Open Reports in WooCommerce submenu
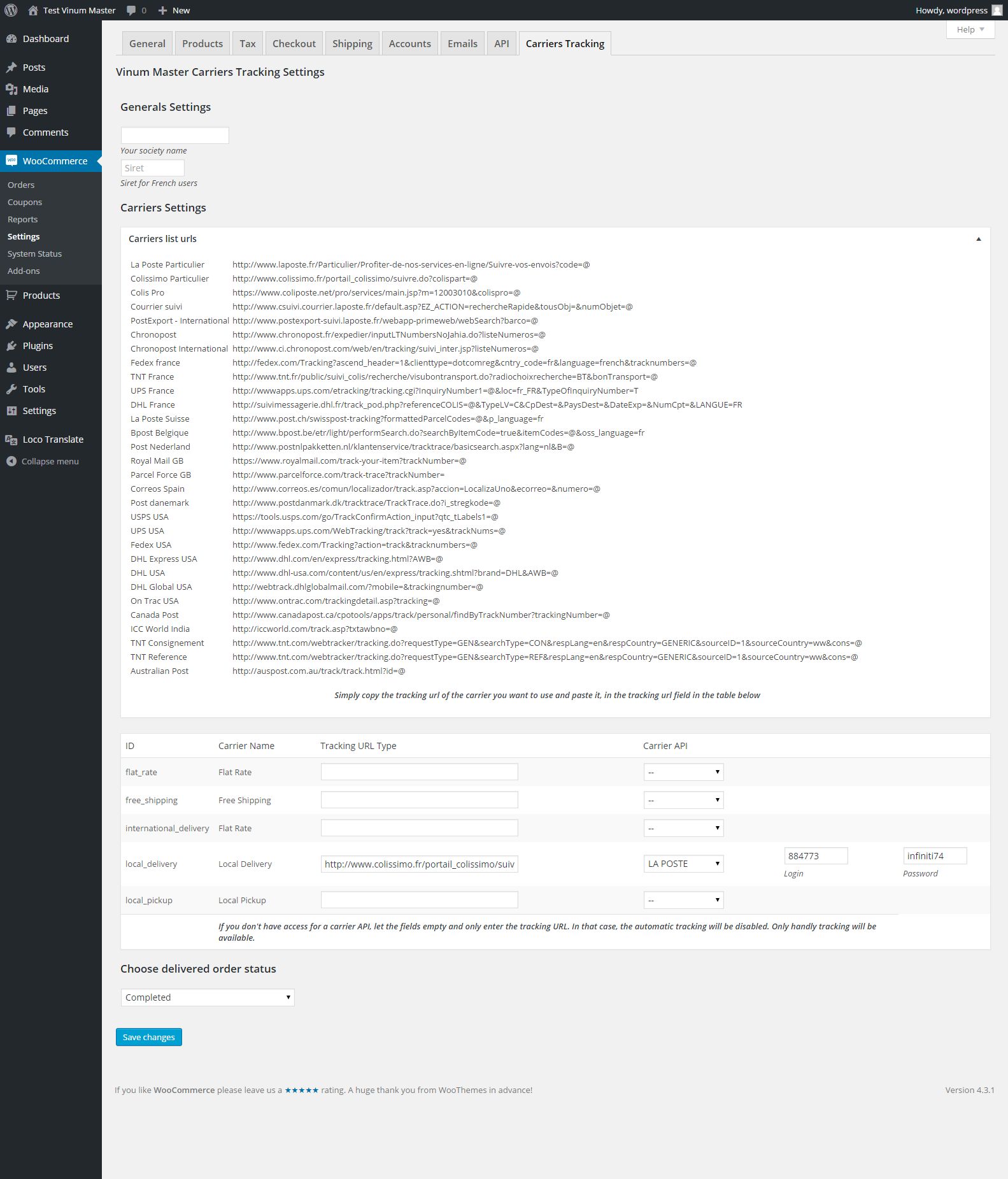The image size is (1008, 1179). pyautogui.click(x=23, y=219)
